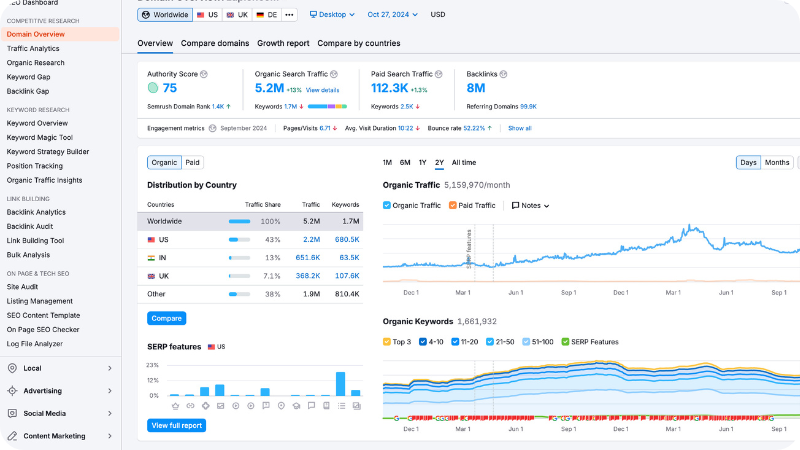Image resolution: width=800 pixels, height=450 pixels.
Task: Open the Growth report tab
Action: [x=282, y=43]
